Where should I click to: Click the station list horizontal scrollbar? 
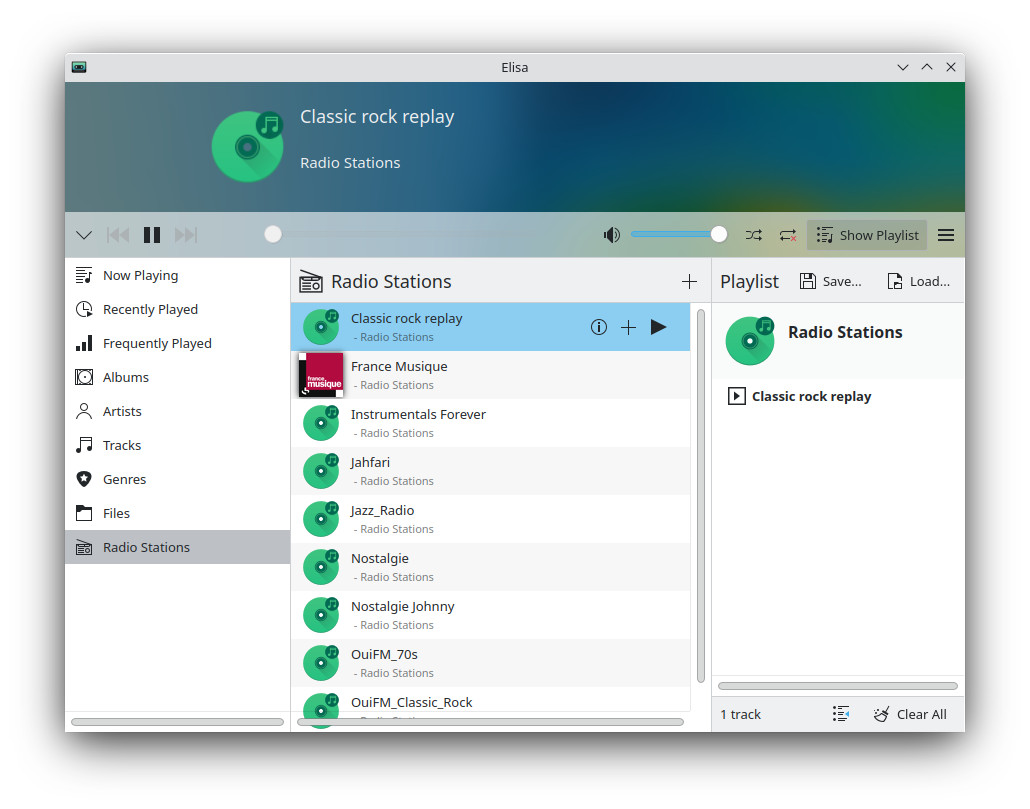pos(490,722)
